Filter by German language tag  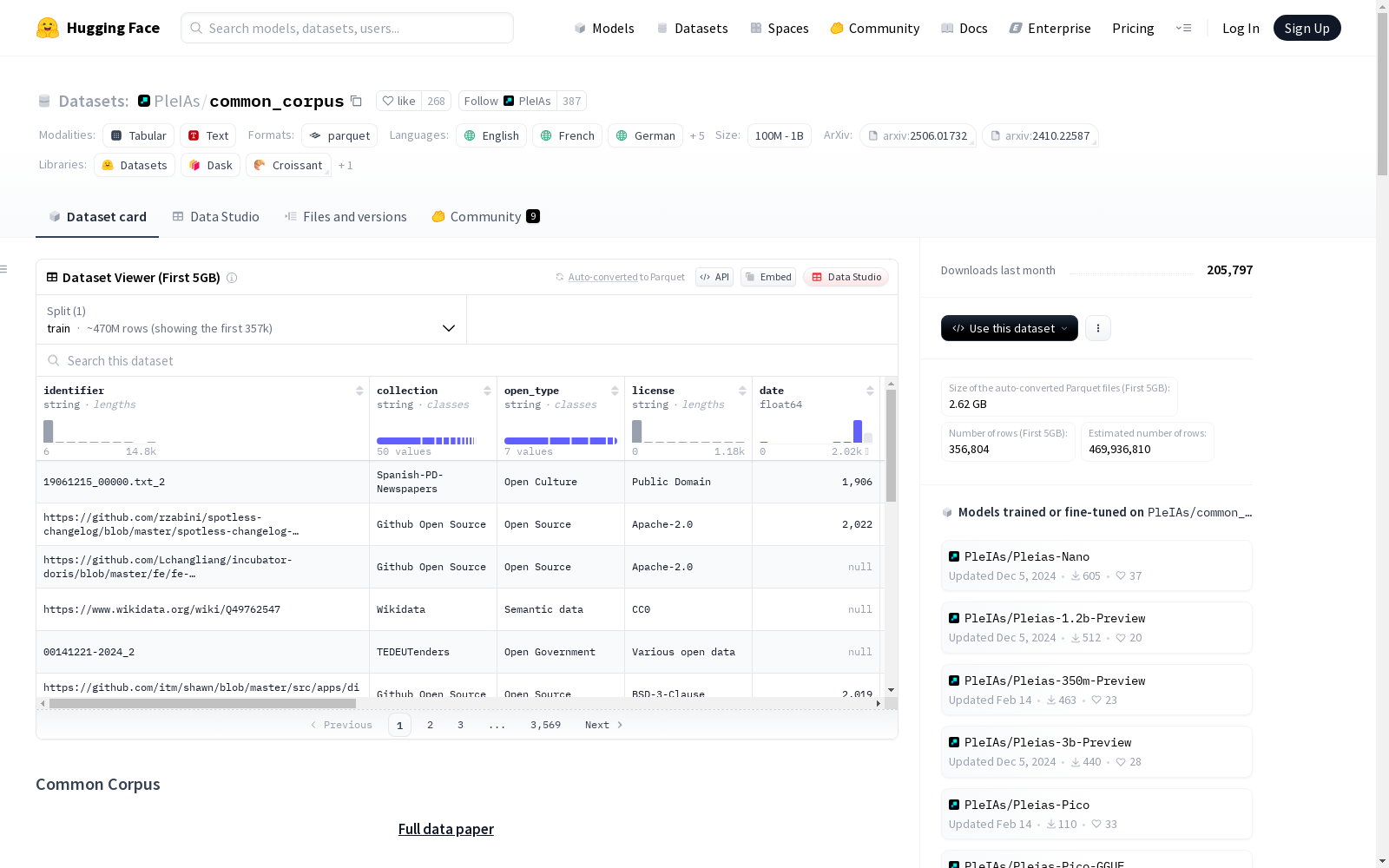point(645,135)
